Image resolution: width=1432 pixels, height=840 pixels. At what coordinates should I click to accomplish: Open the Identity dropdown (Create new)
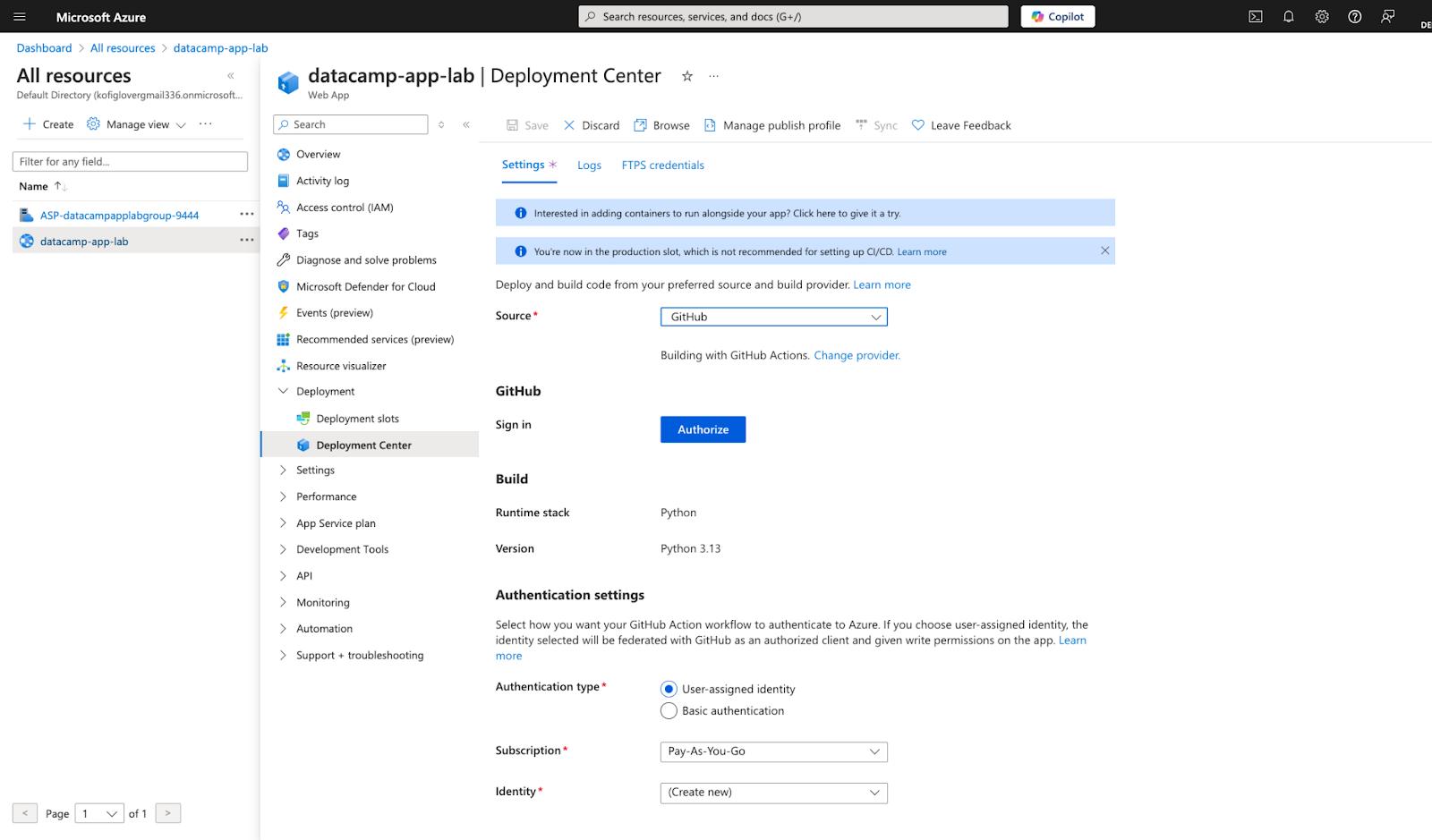(774, 793)
